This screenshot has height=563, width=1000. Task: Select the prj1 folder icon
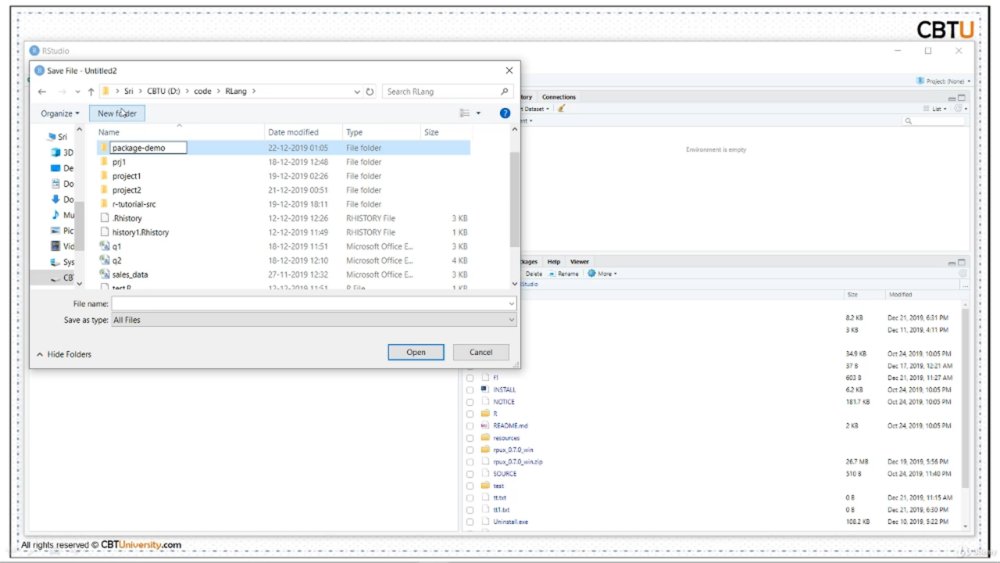104,162
